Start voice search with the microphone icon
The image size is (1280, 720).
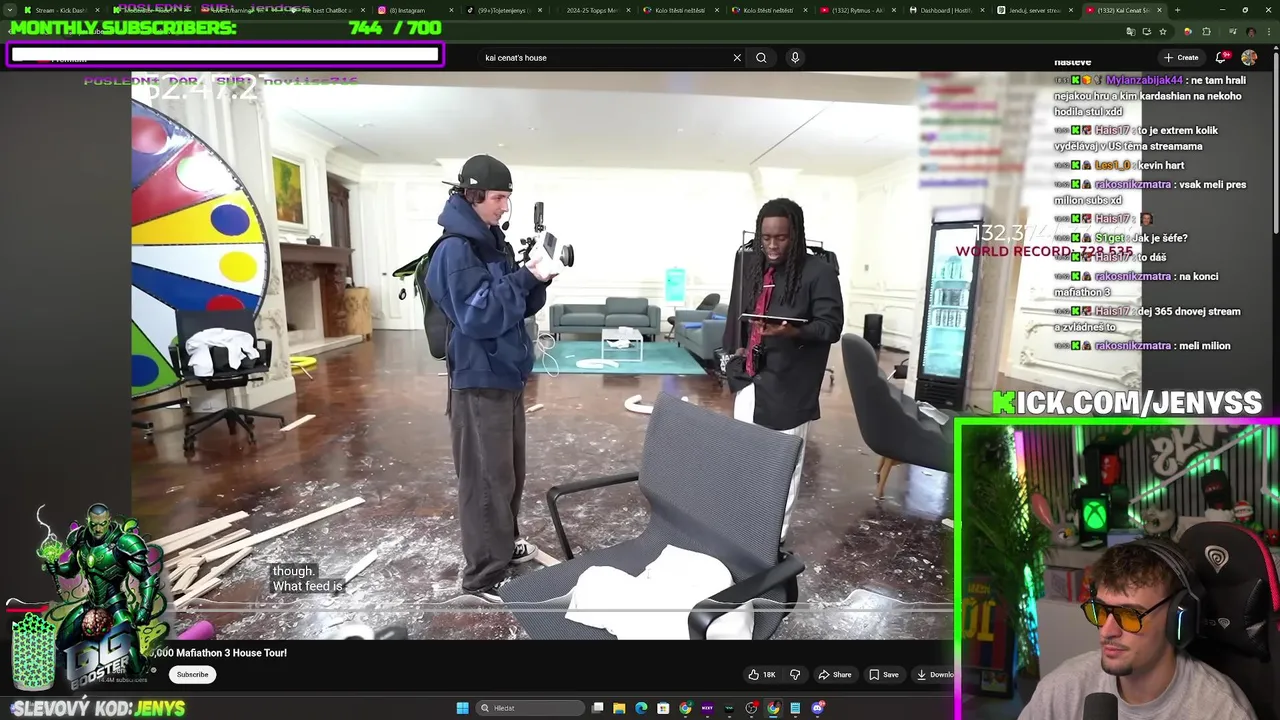click(x=795, y=58)
